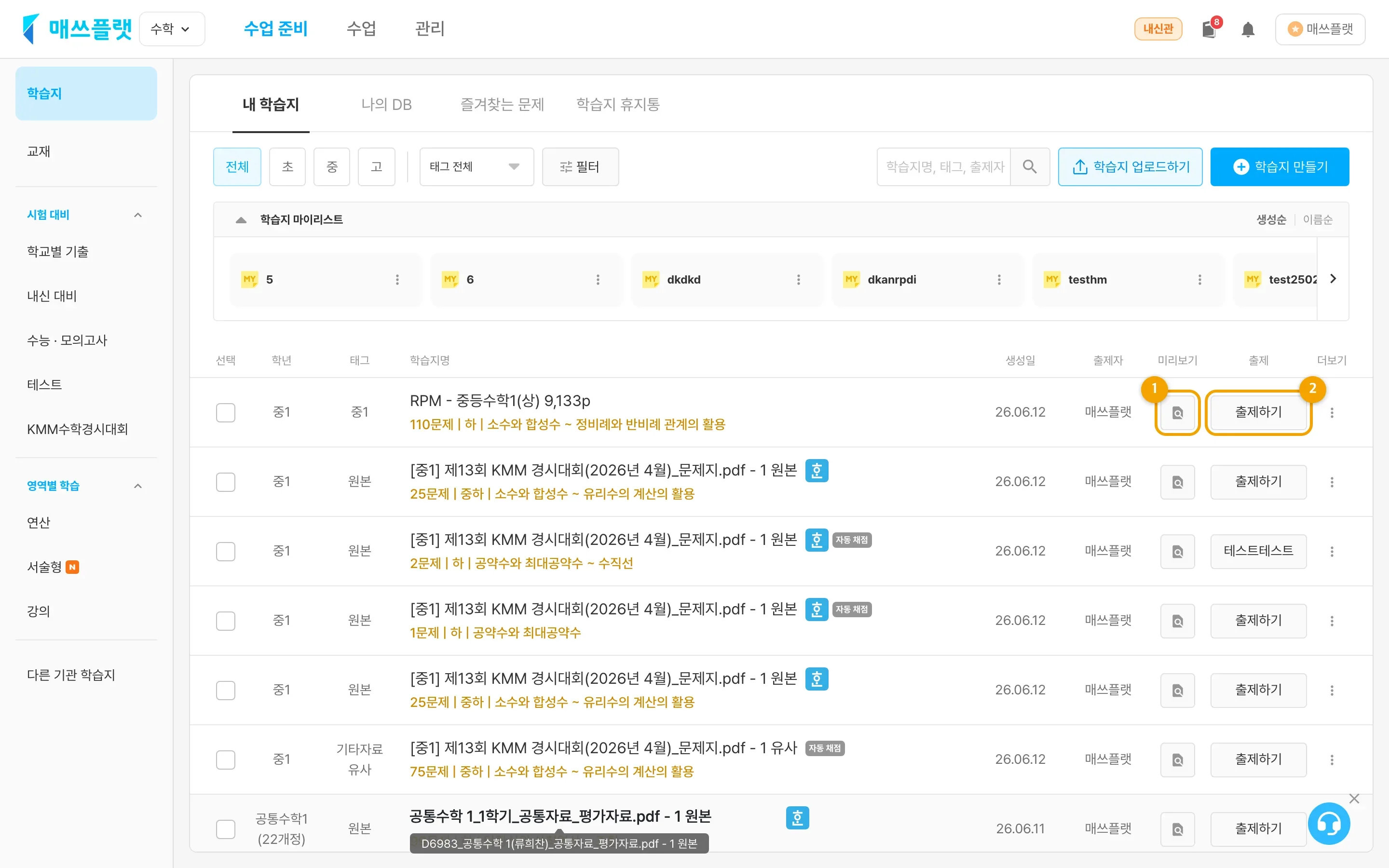The width and height of the screenshot is (1389, 868).
Task: Open 다른 기관 학습지 in sidebar
Action: pyautogui.click(x=71, y=675)
